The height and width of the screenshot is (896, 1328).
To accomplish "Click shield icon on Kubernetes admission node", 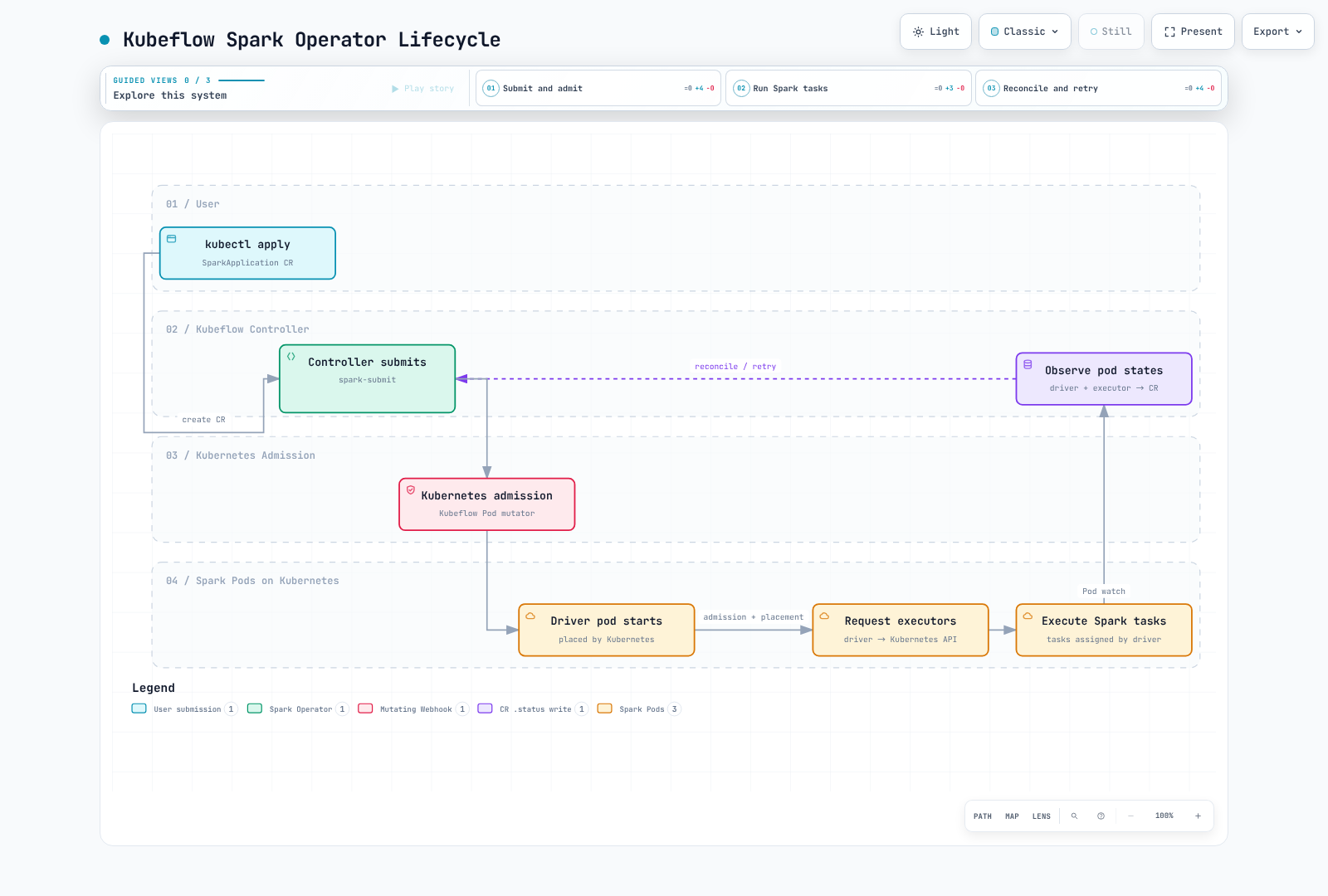I will pos(411,490).
